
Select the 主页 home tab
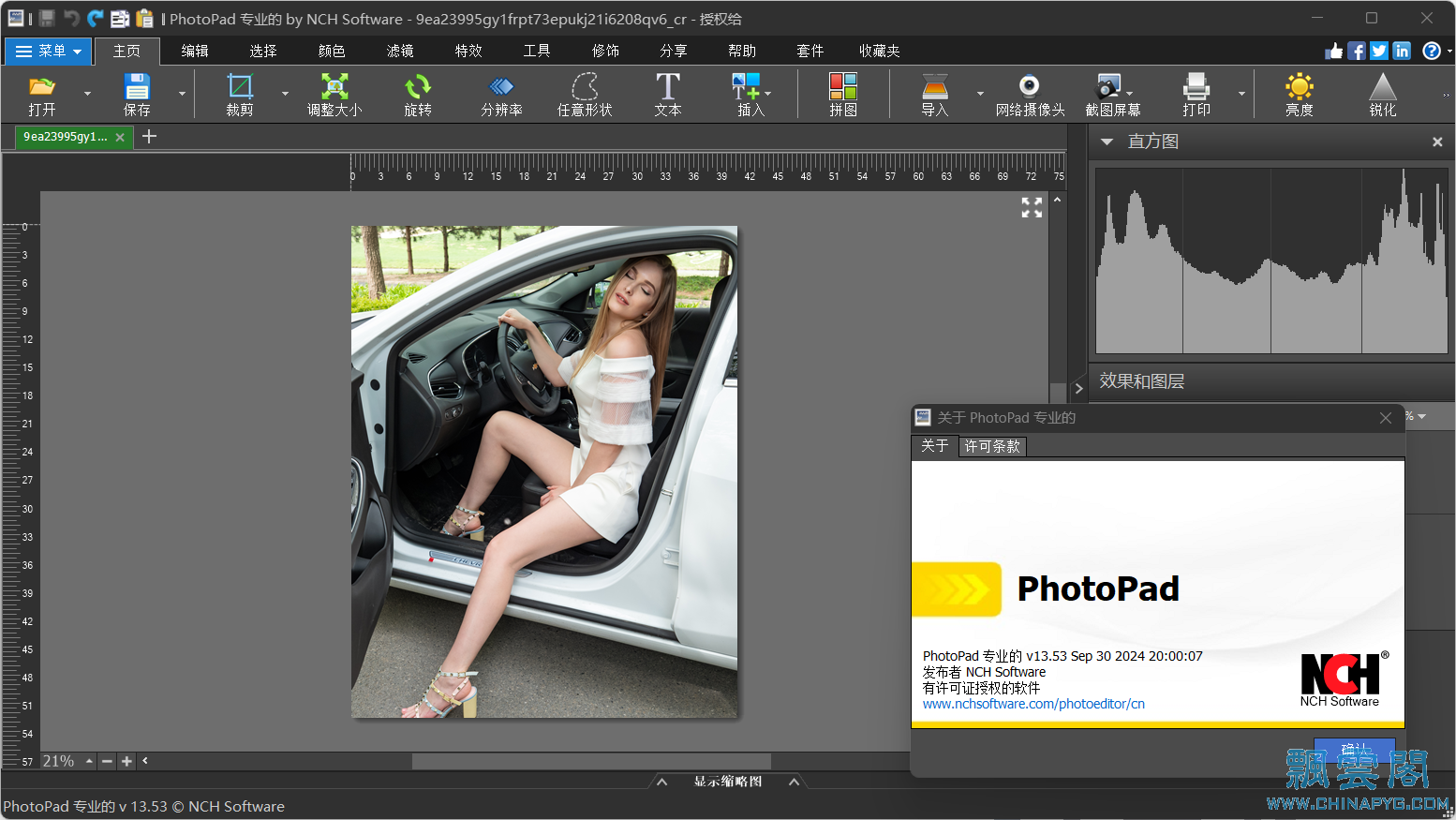pyautogui.click(x=126, y=51)
